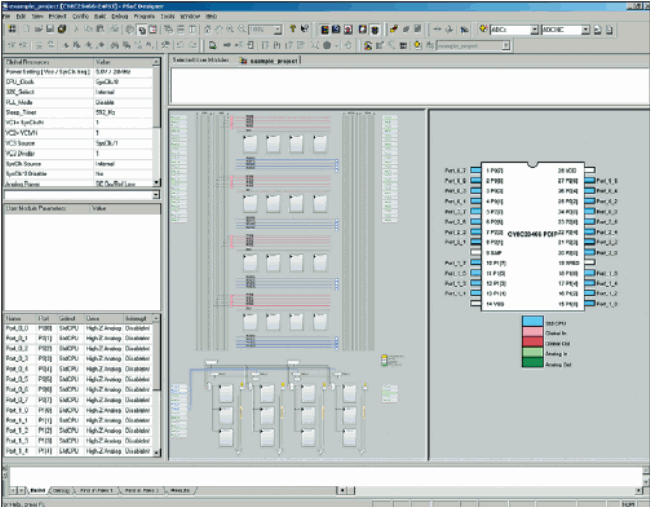The height and width of the screenshot is (507, 650).
Task: Open dropdown below Global Resources table
Action: pyautogui.click(x=156, y=195)
